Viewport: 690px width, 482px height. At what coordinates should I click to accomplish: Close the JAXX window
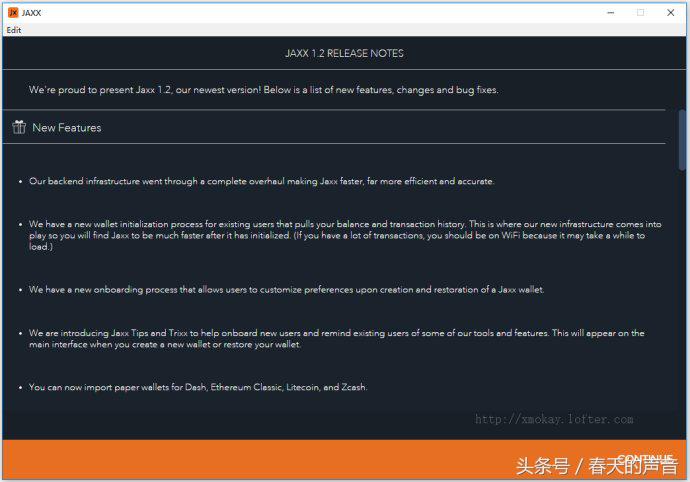tap(671, 13)
